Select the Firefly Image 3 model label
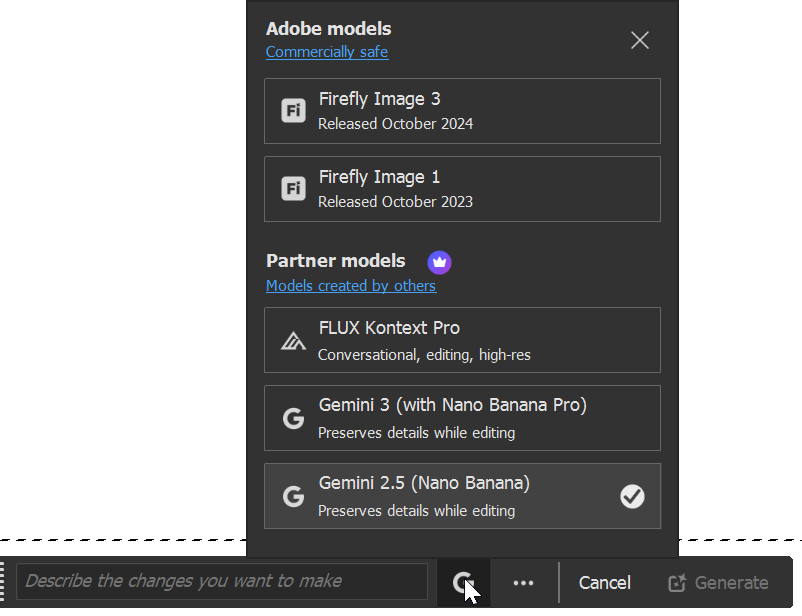Screen dimensions: 802x616 pos(380,99)
